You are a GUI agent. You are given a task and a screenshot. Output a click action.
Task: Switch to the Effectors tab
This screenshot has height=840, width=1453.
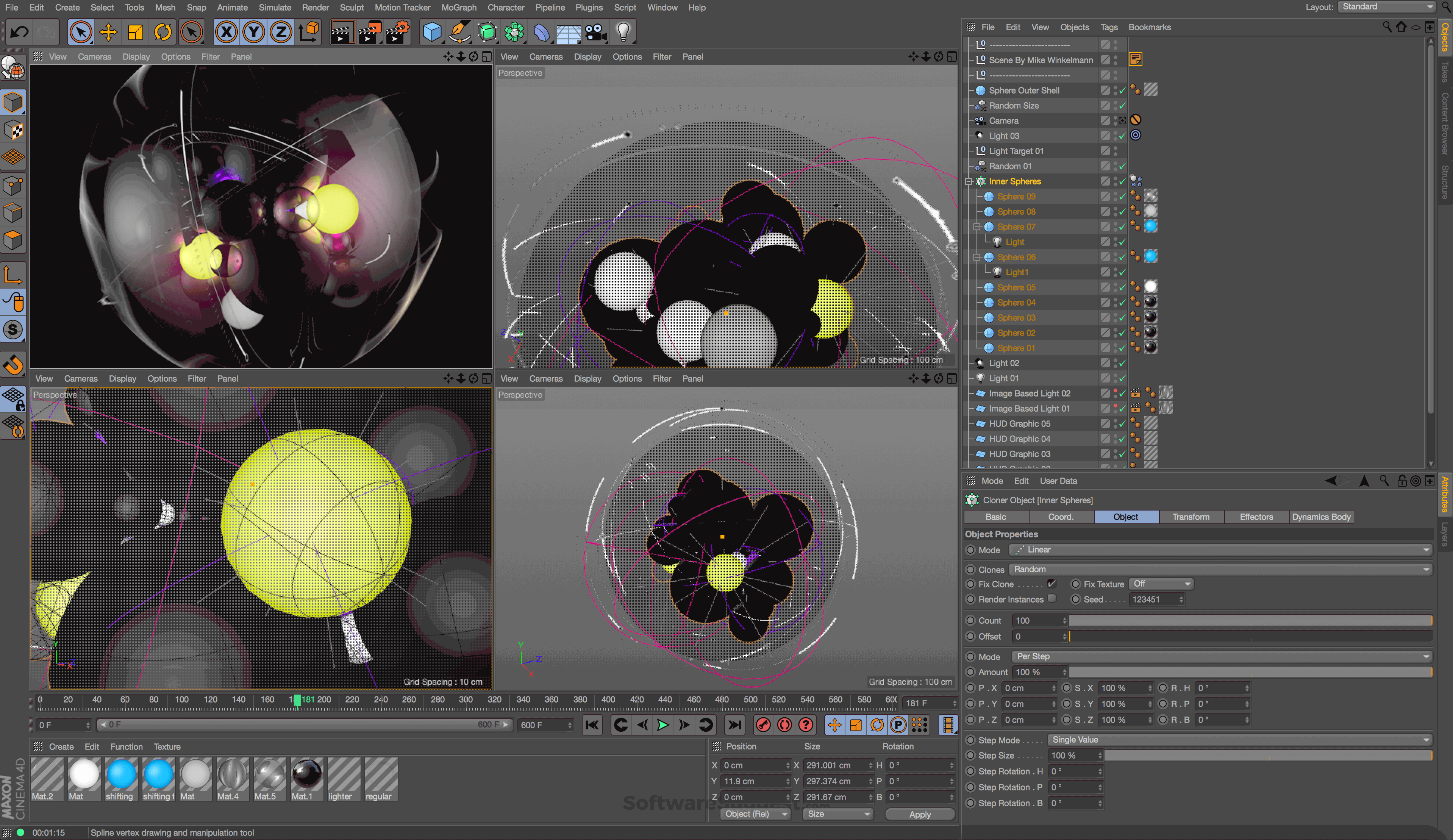1256,517
